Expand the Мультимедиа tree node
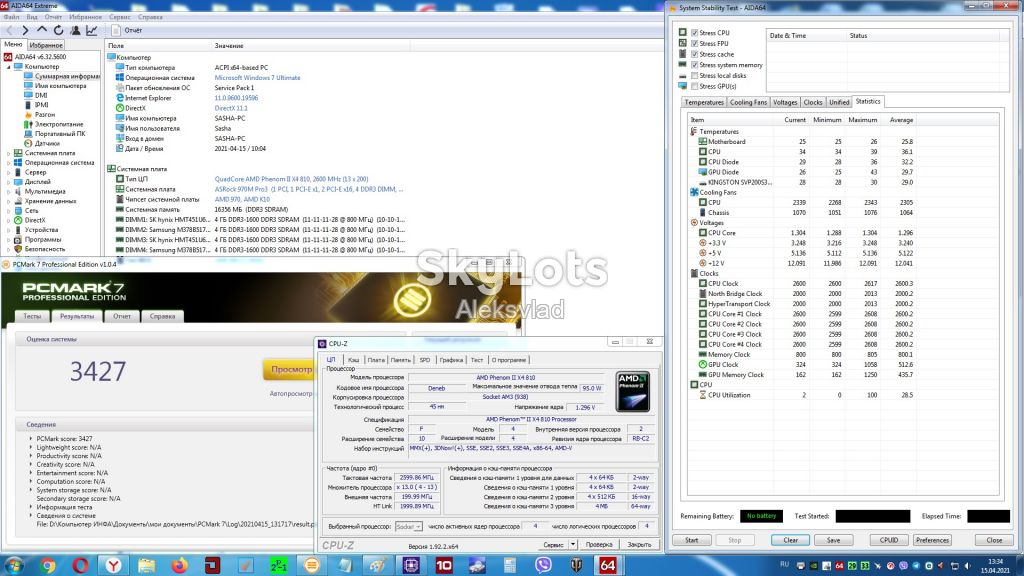This screenshot has height=576, width=1024. [8, 191]
